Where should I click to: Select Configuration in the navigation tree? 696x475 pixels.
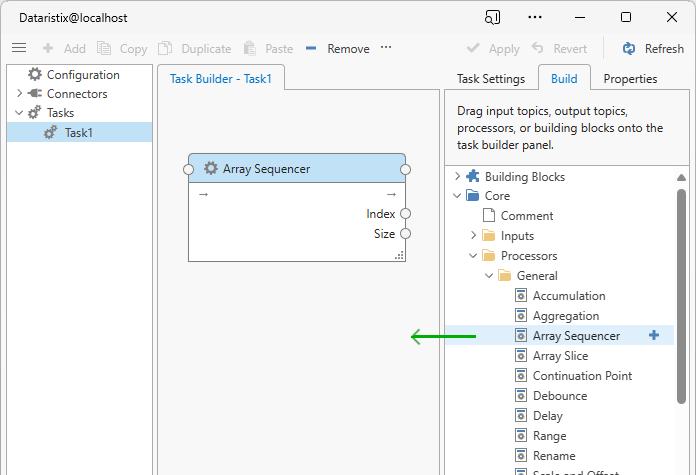pyautogui.click(x=82, y=75)
